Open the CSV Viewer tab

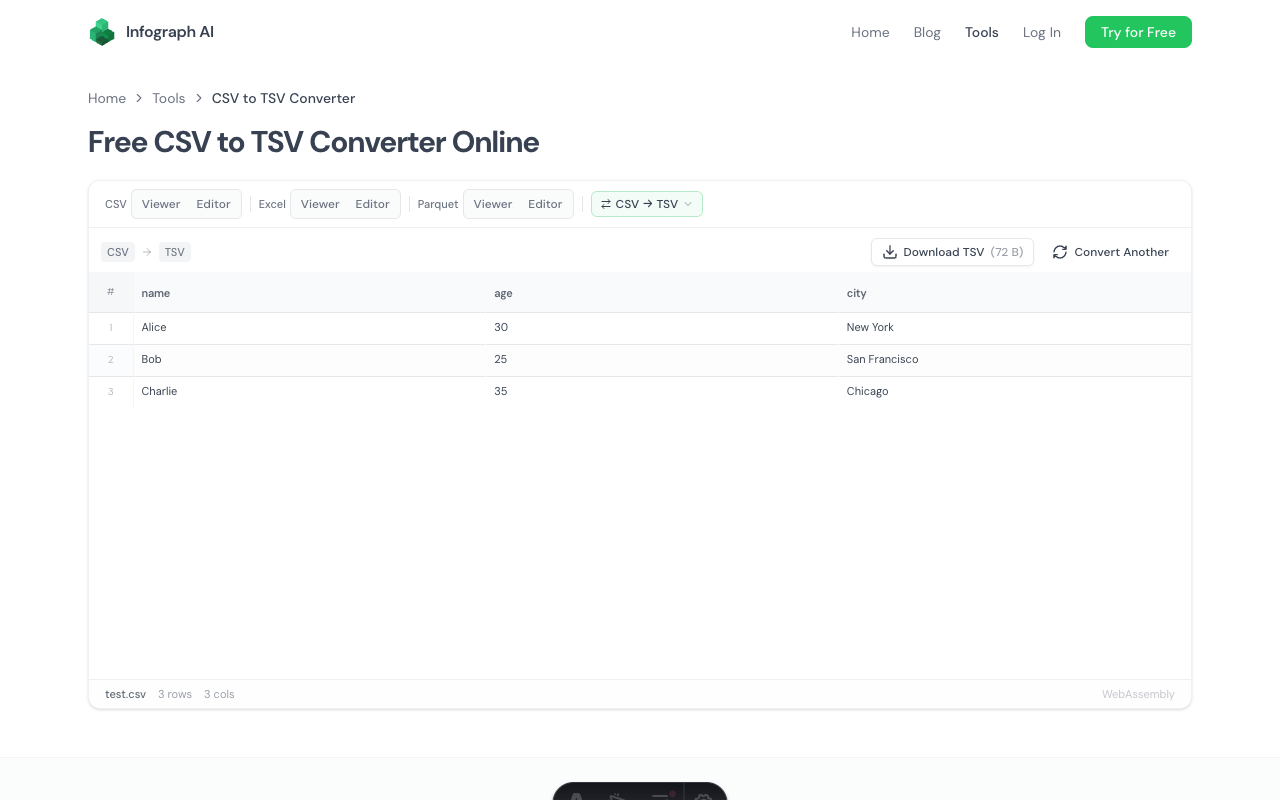coord(161,204)
